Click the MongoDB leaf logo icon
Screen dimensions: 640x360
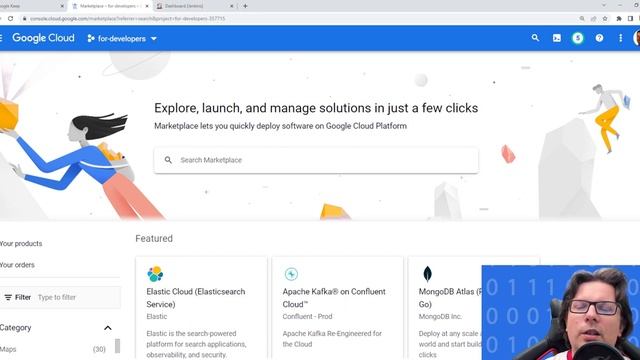(x=427, y=274)
